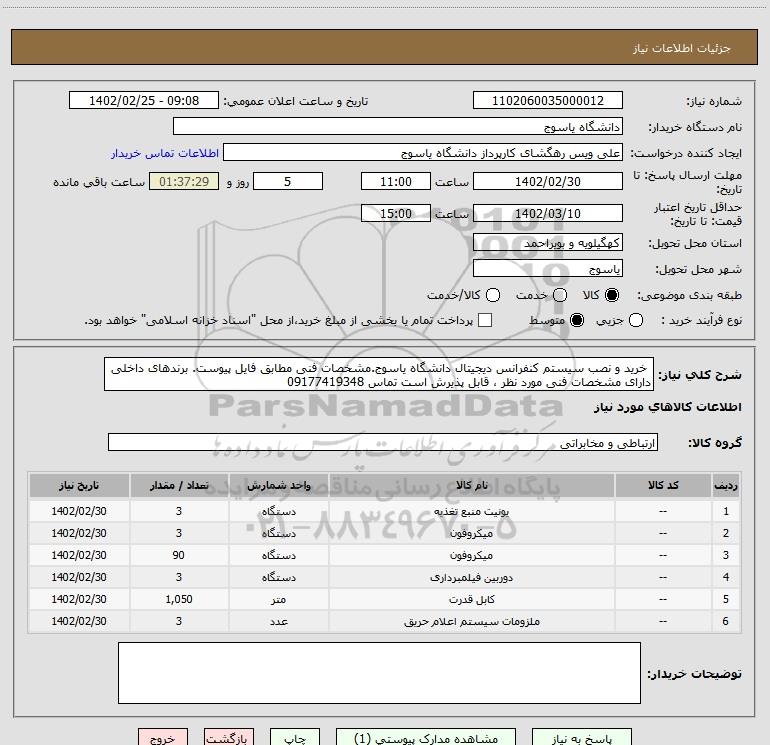This screenshot has width=770, height=745.
Task: Click the remaining time field 01:37:29
Action: (184, 181)
